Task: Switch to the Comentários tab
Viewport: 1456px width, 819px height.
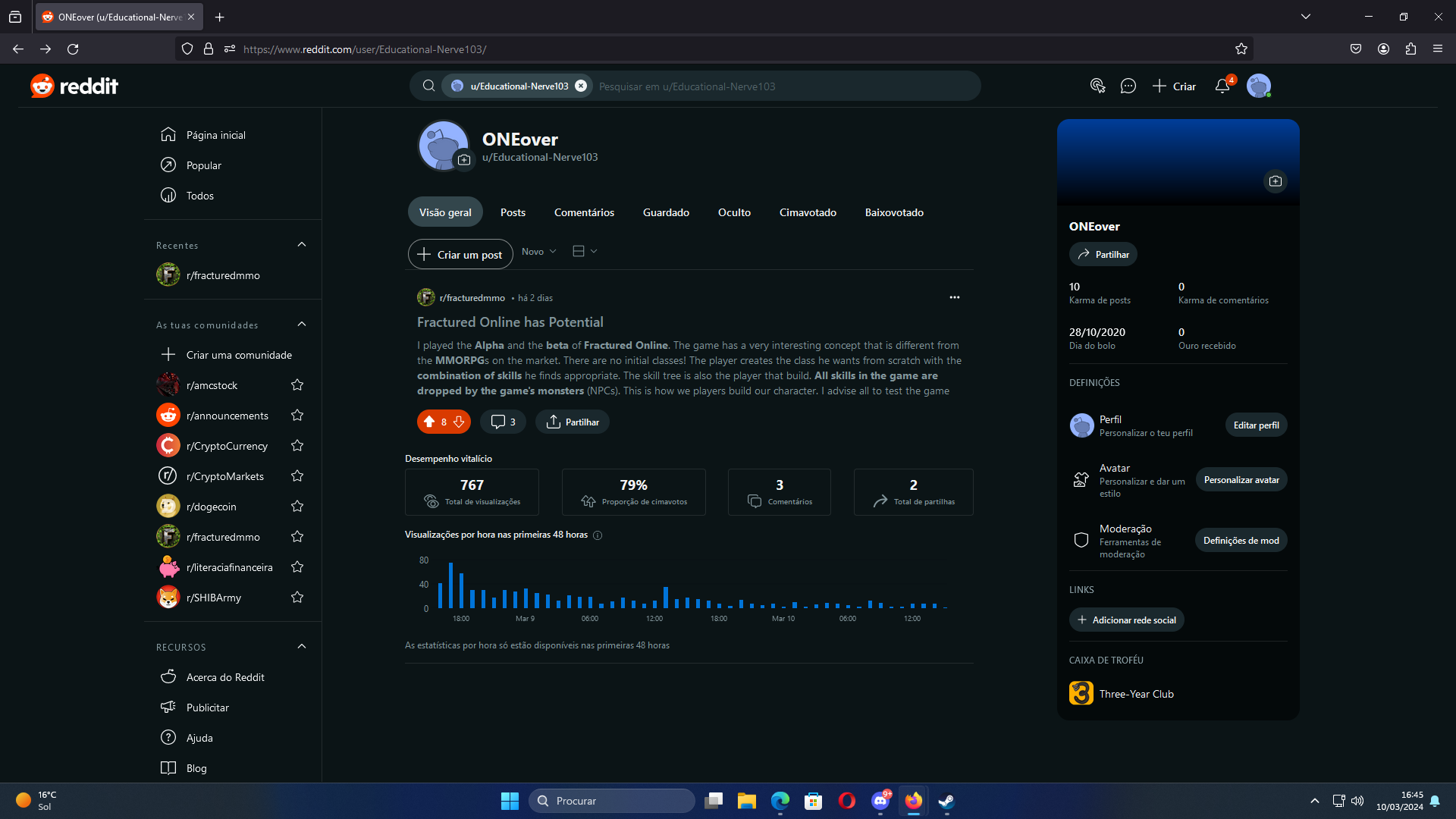Action: pyautogui.click(x=584, y=212)
